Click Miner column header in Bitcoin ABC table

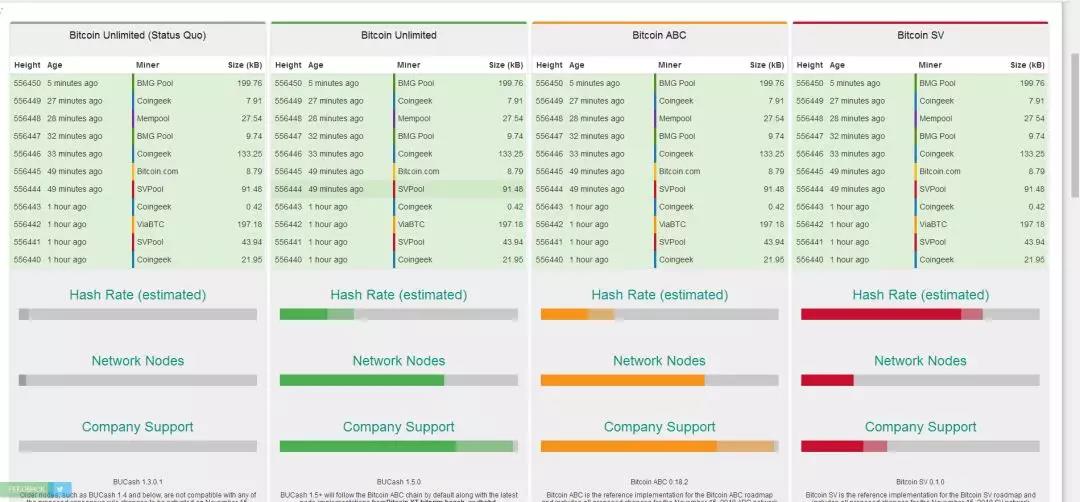click(669, 65)
